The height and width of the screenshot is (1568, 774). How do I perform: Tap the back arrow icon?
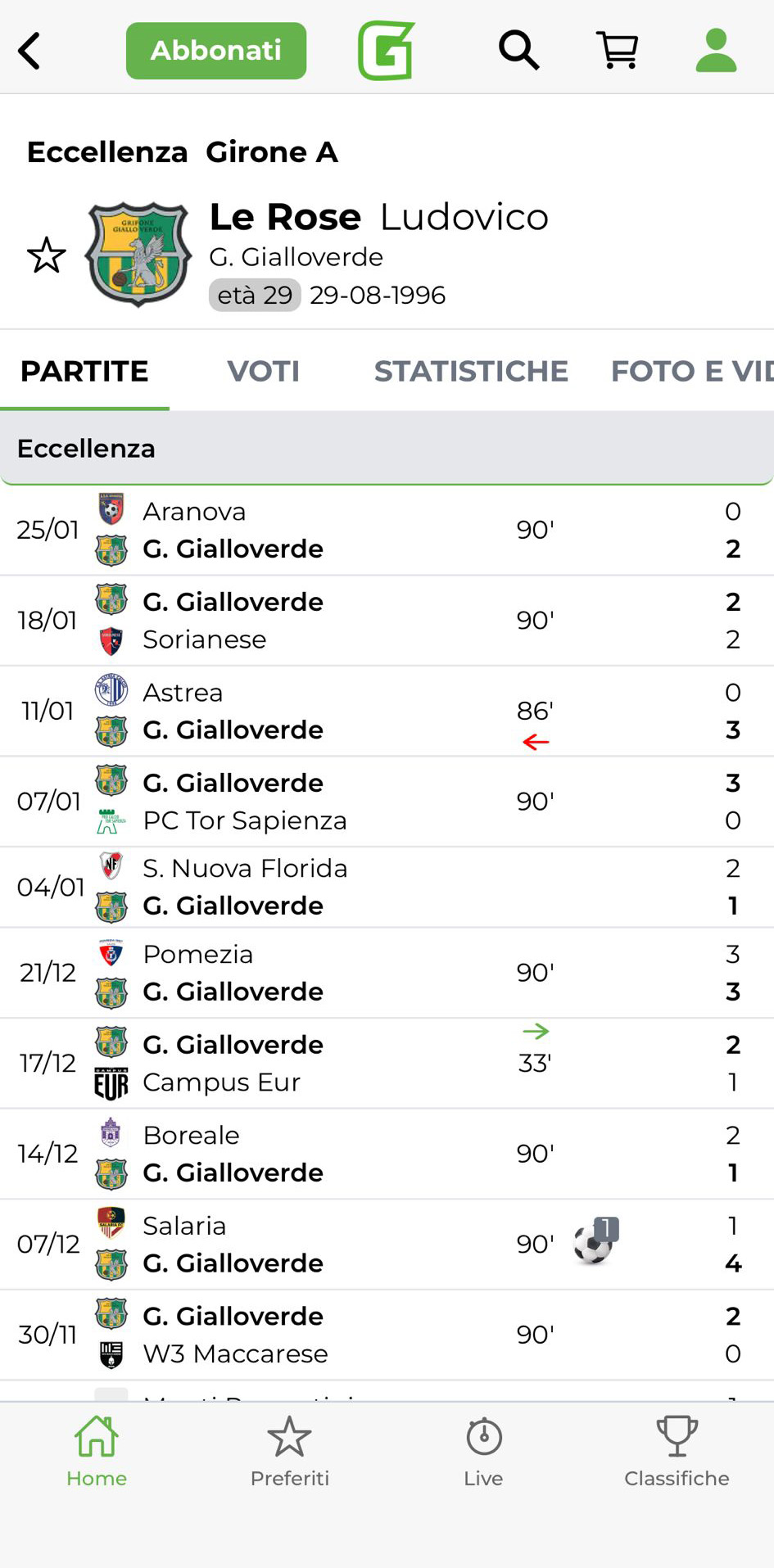pyautogui.click(x=30, y=51)
